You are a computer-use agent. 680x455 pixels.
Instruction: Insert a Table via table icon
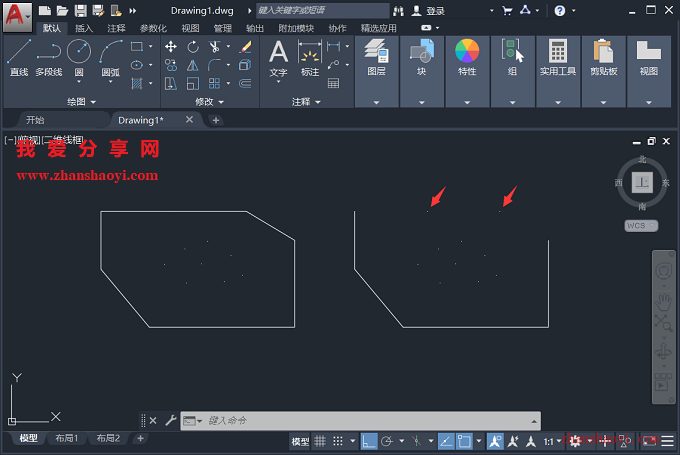point(333,83)
